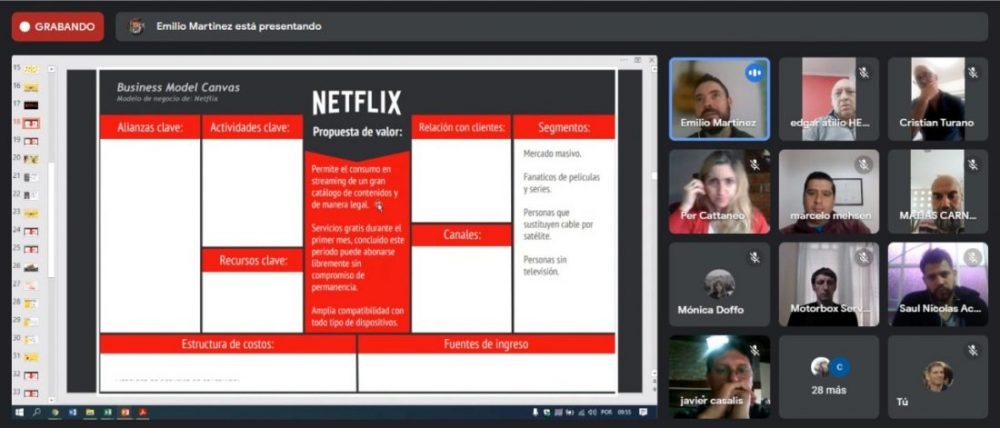Open slide 20 thumbnail in PowerPoint panel
Image resolution: width=1000 pixels, height=428 pixels.
point(31,159)
